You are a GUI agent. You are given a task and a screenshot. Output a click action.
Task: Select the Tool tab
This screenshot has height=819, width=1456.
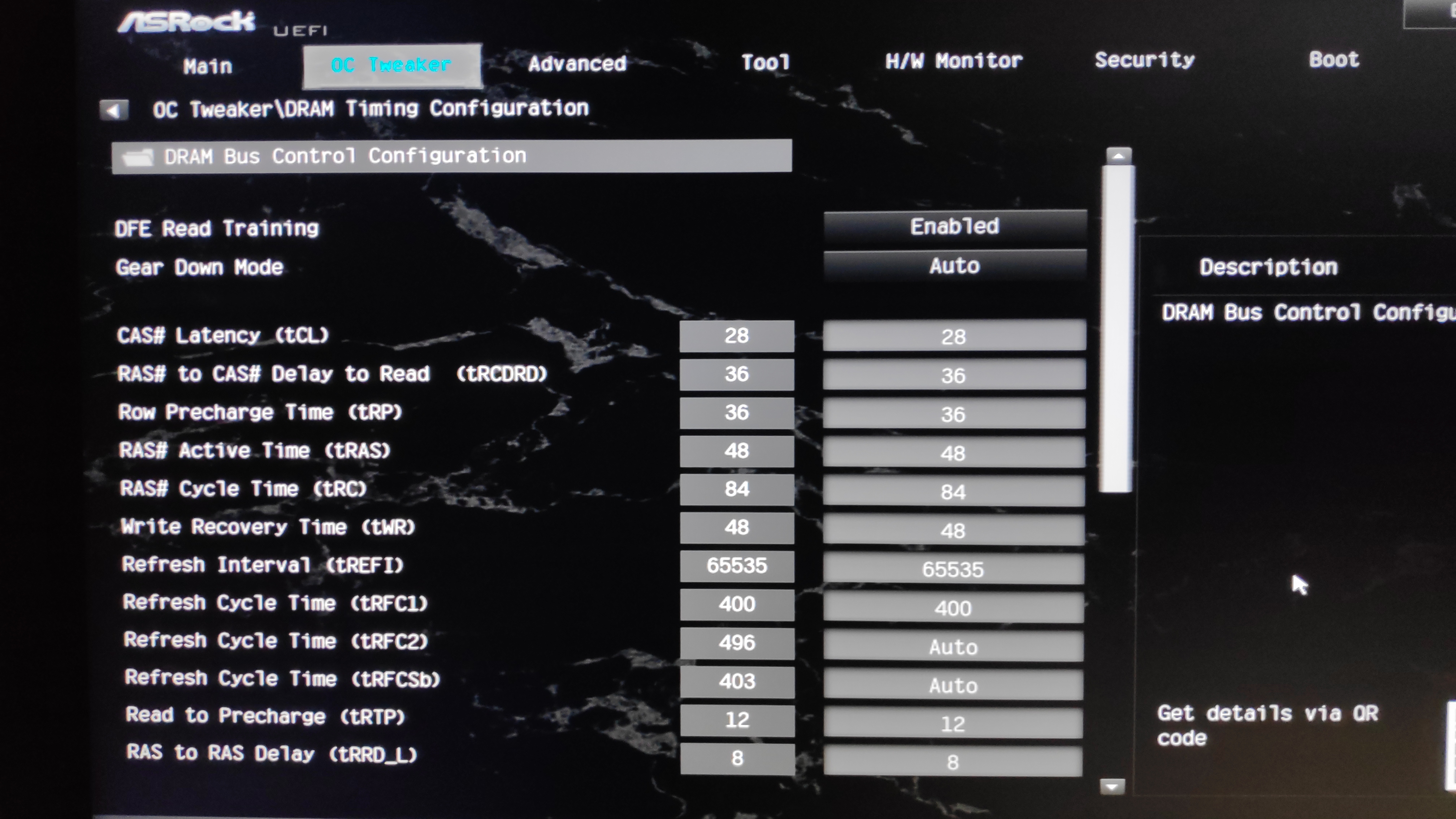pos(765,62)
